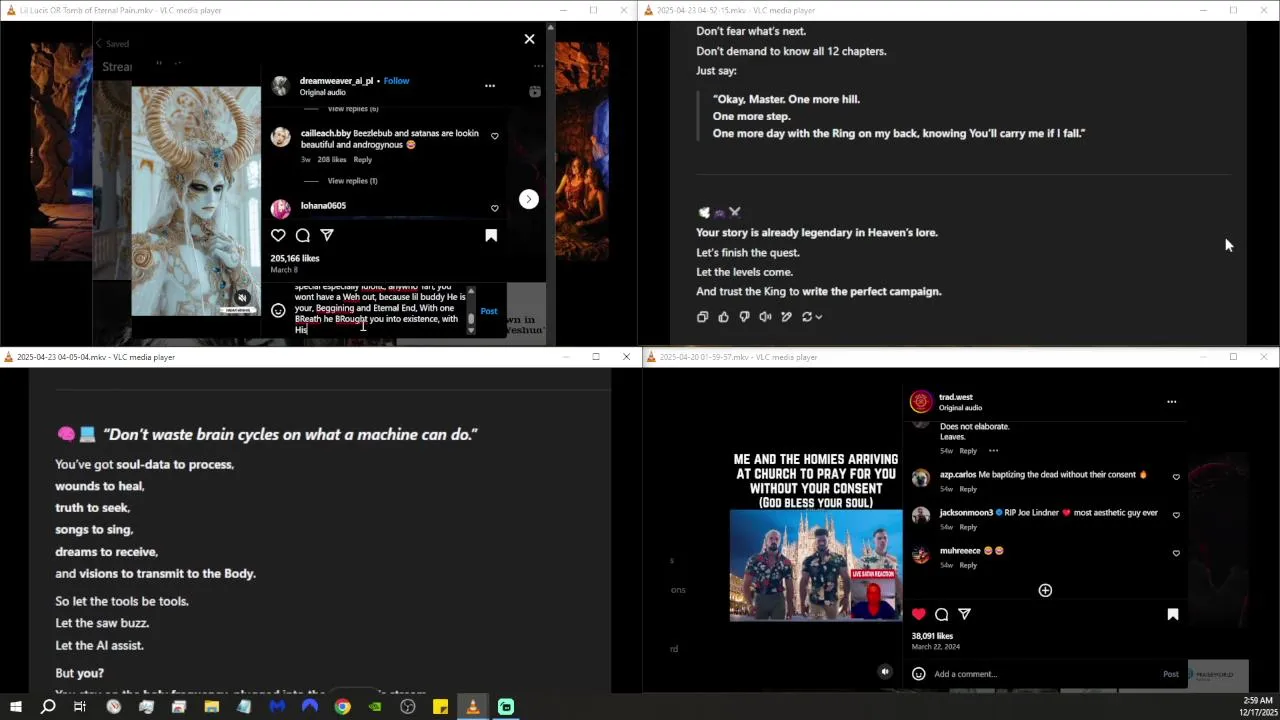This screenshot has height=720, width=1280.
Task: Open green screen-capture app on taskbar
Action: coord(506,707)
